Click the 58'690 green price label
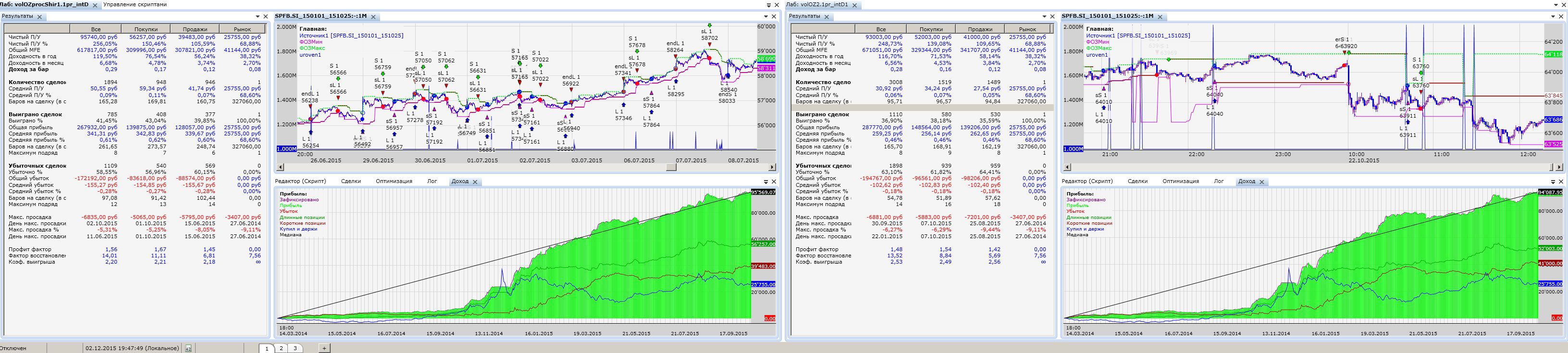Image resolution: width=1568 pixels, height=353 pixels. [765, 59]
